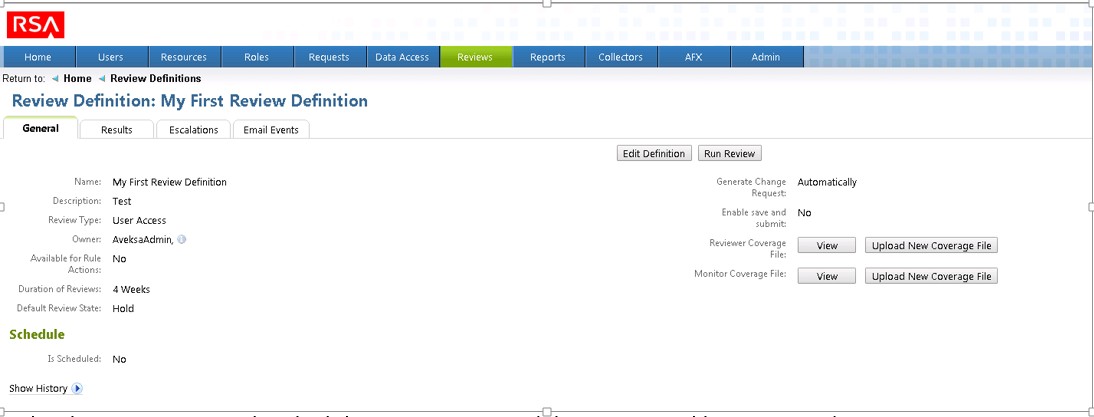Open the Reviews menu

point(475,57)
